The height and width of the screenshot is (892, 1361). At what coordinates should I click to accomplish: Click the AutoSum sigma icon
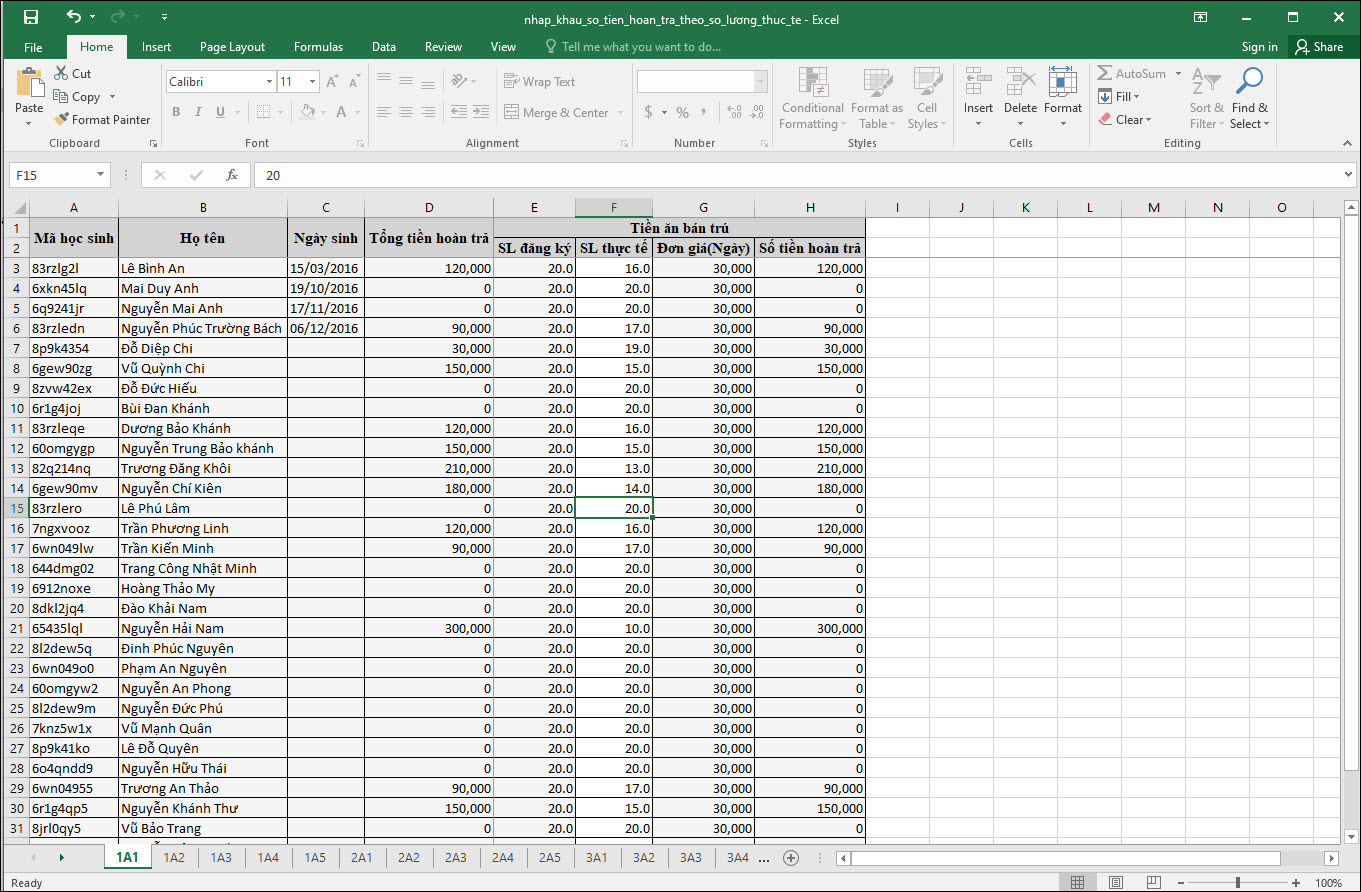pos(1105,74)
